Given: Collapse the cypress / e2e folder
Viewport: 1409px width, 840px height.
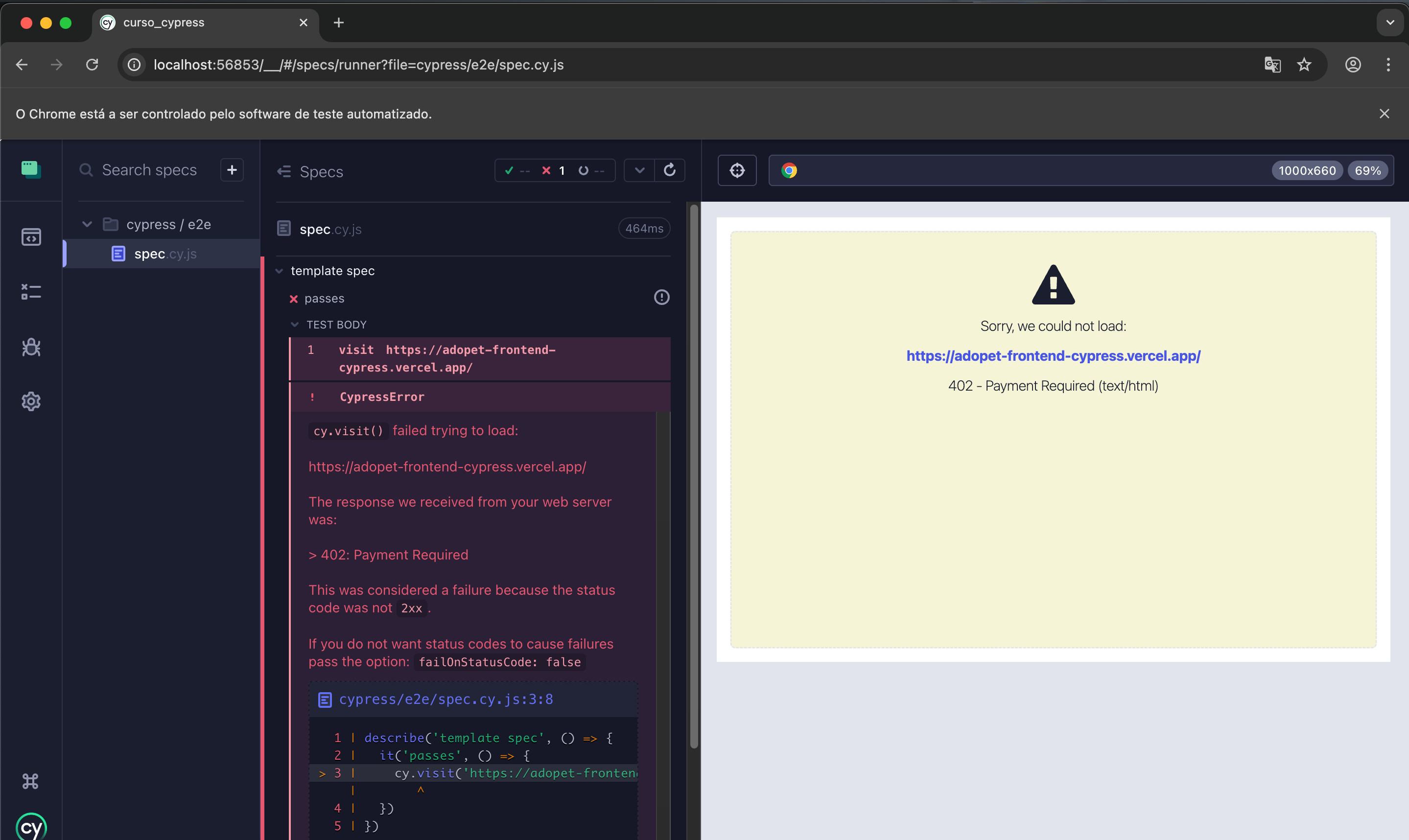Looking at the screenshot, I should tap(87, 224).
